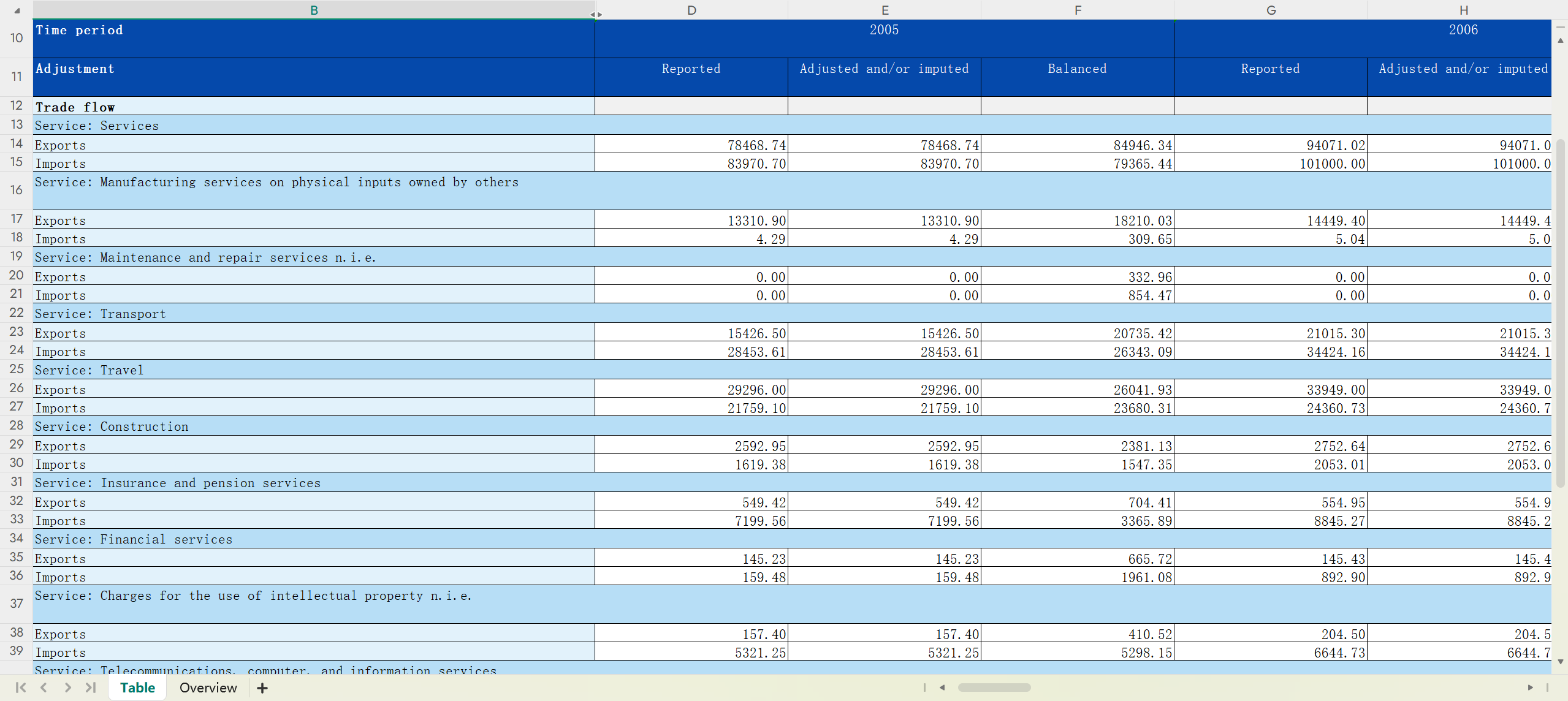Click the horizontal scrollbar thumb
The height and width of the screenshot is (701, 1568).
point(994,688)
